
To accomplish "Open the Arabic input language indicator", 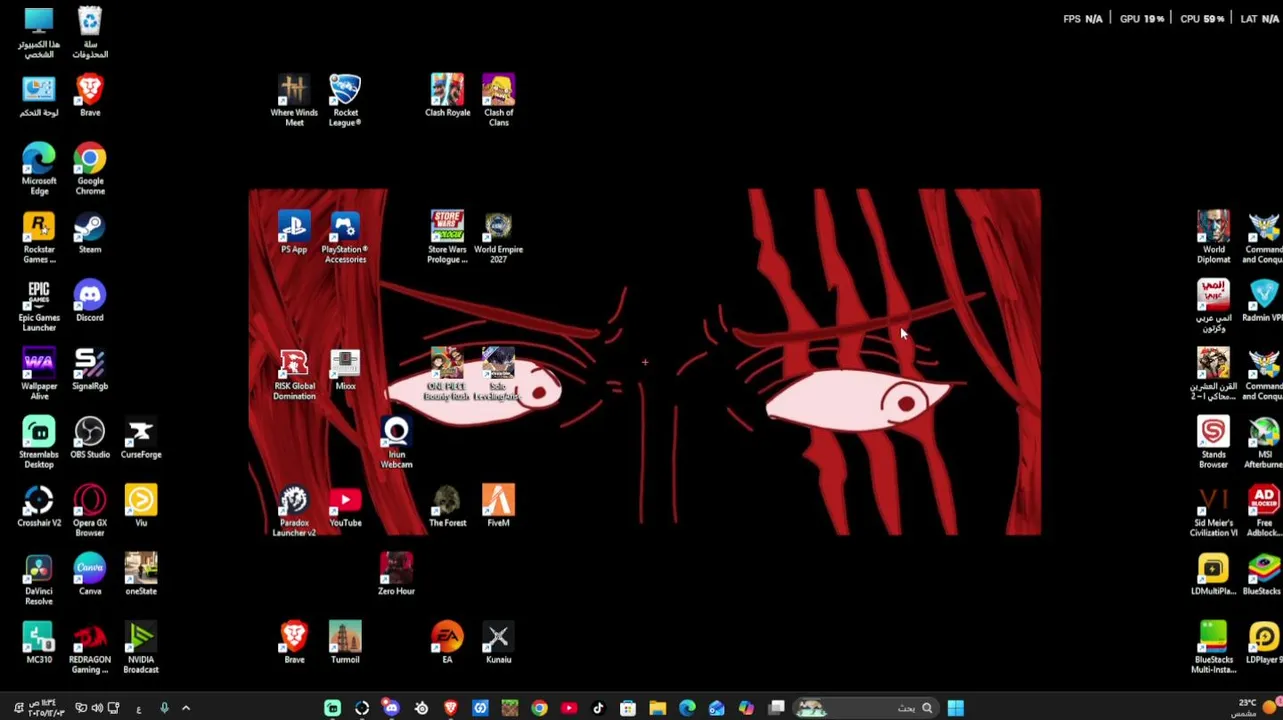I will (138, 708).
